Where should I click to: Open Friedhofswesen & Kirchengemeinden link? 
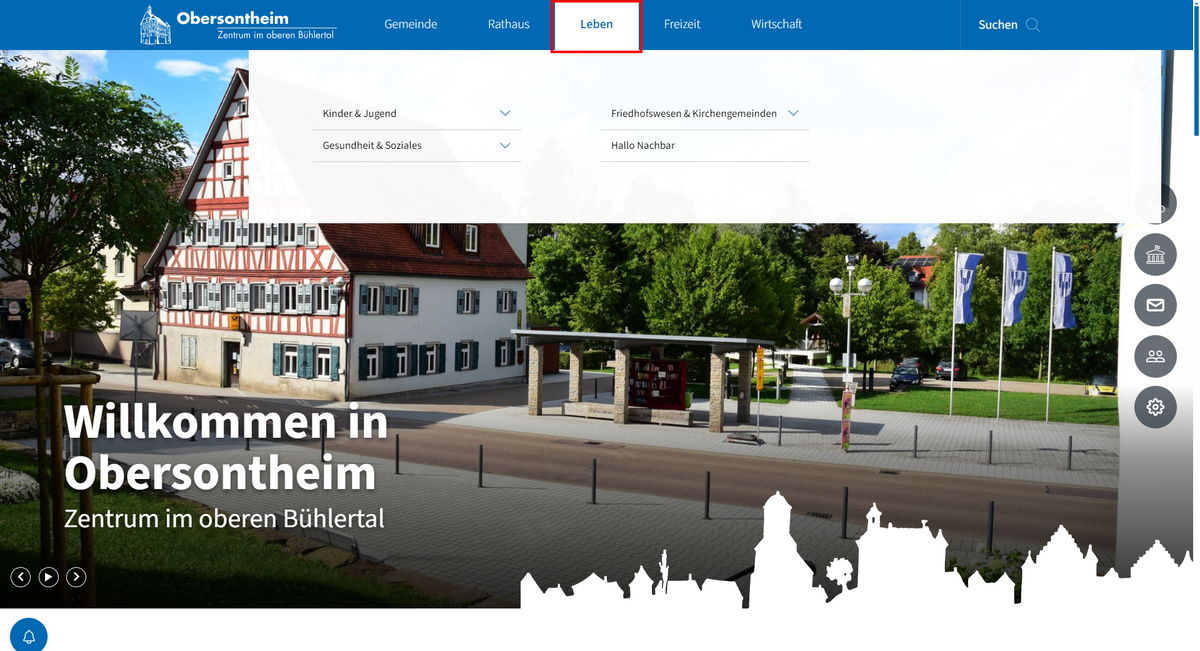coord(694,114)
